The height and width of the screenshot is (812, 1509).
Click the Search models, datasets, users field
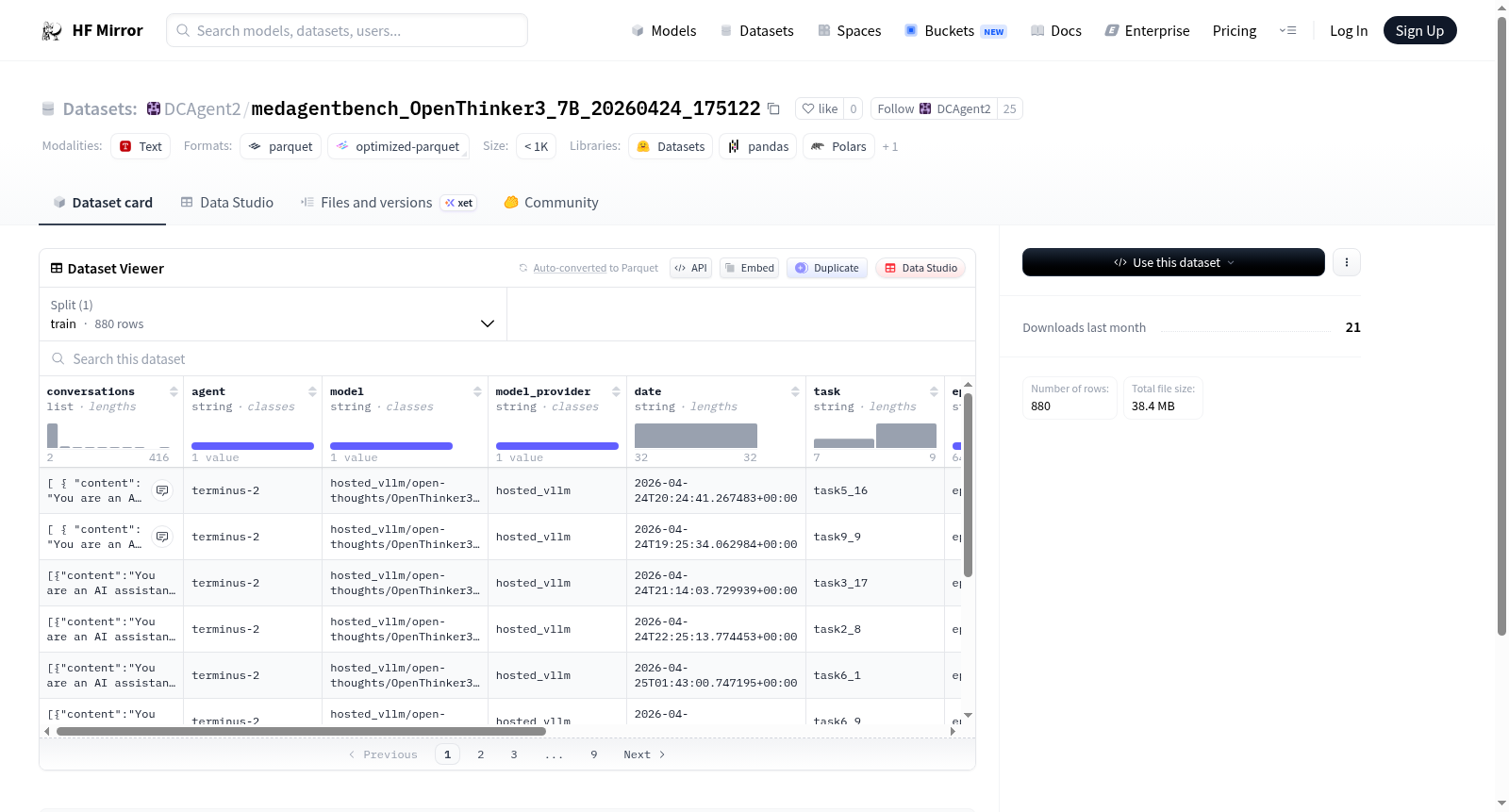(347, 30)
